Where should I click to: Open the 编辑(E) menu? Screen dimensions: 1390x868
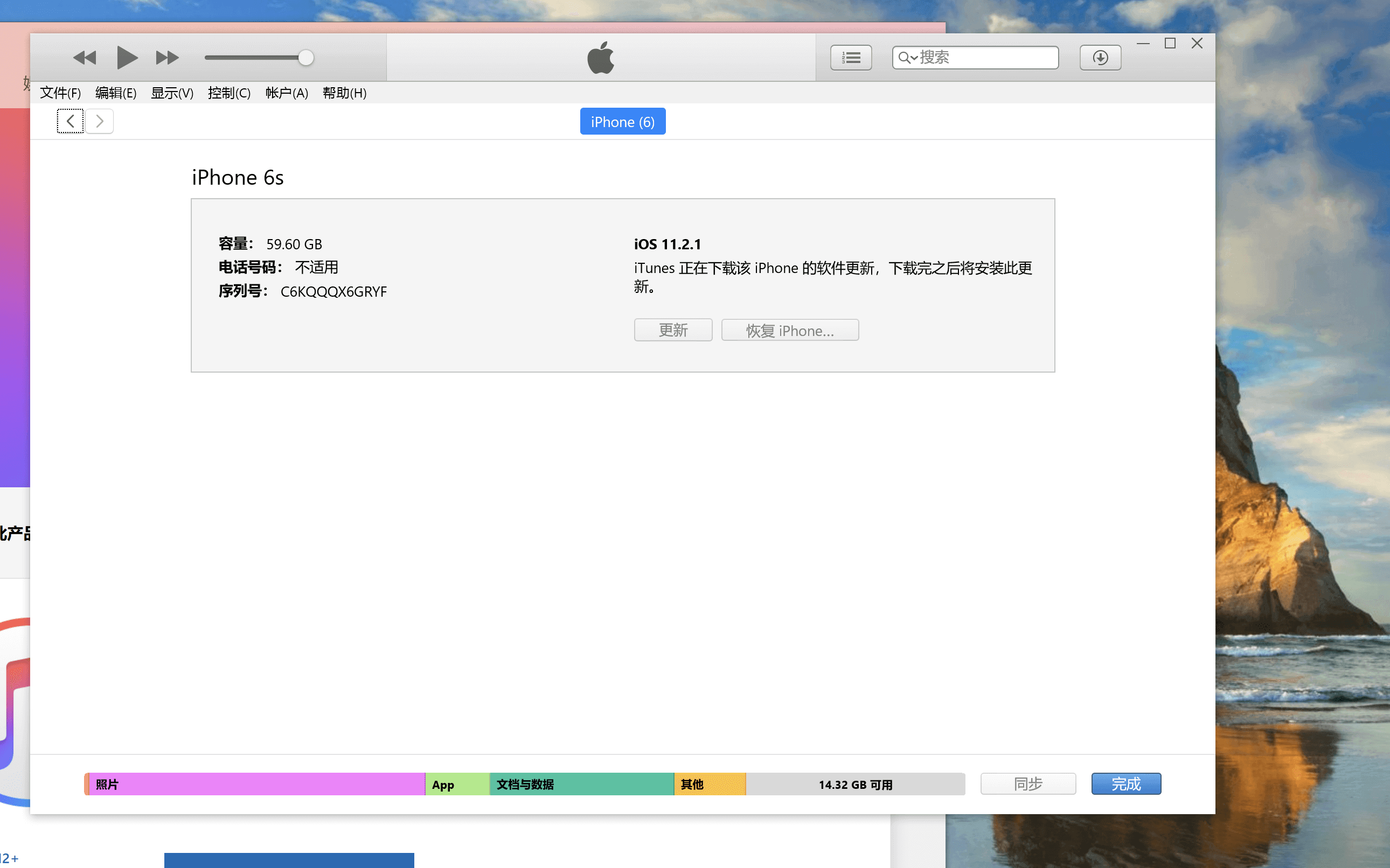coord(115,93)
